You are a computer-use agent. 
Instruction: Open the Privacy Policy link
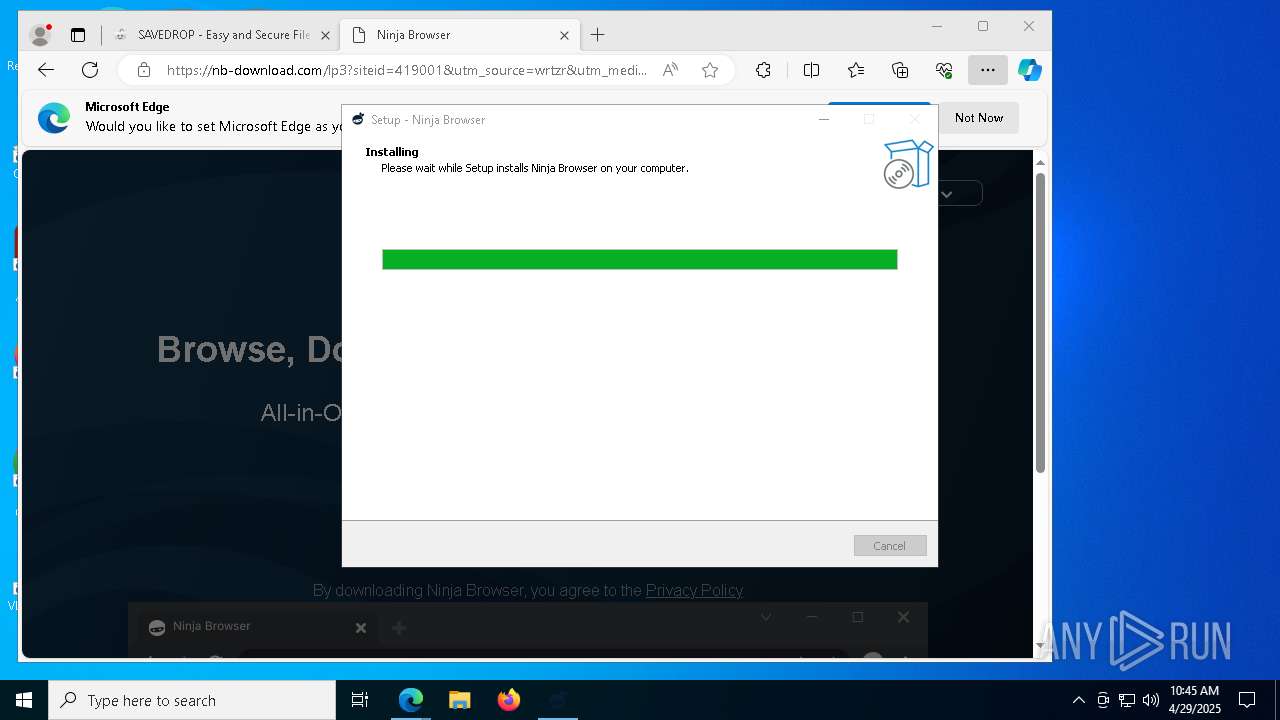[694, 590]
